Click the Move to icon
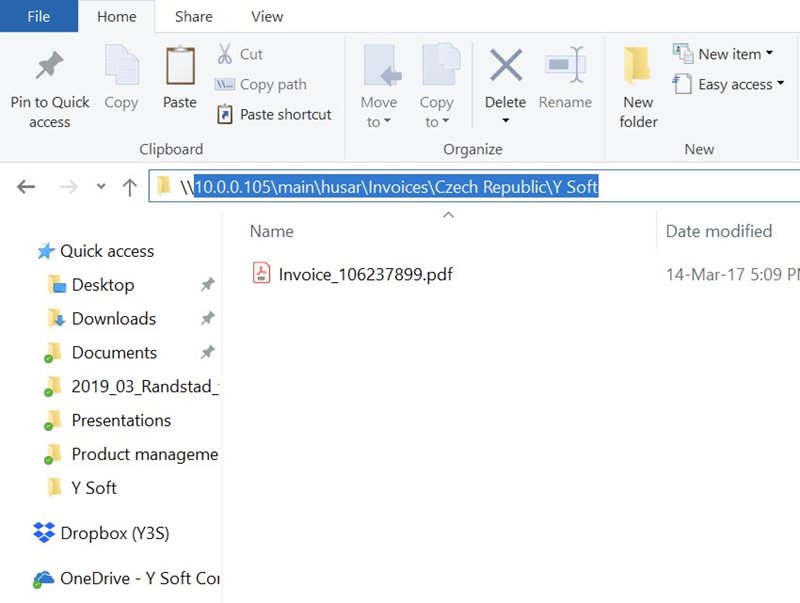 coord(382,65)
